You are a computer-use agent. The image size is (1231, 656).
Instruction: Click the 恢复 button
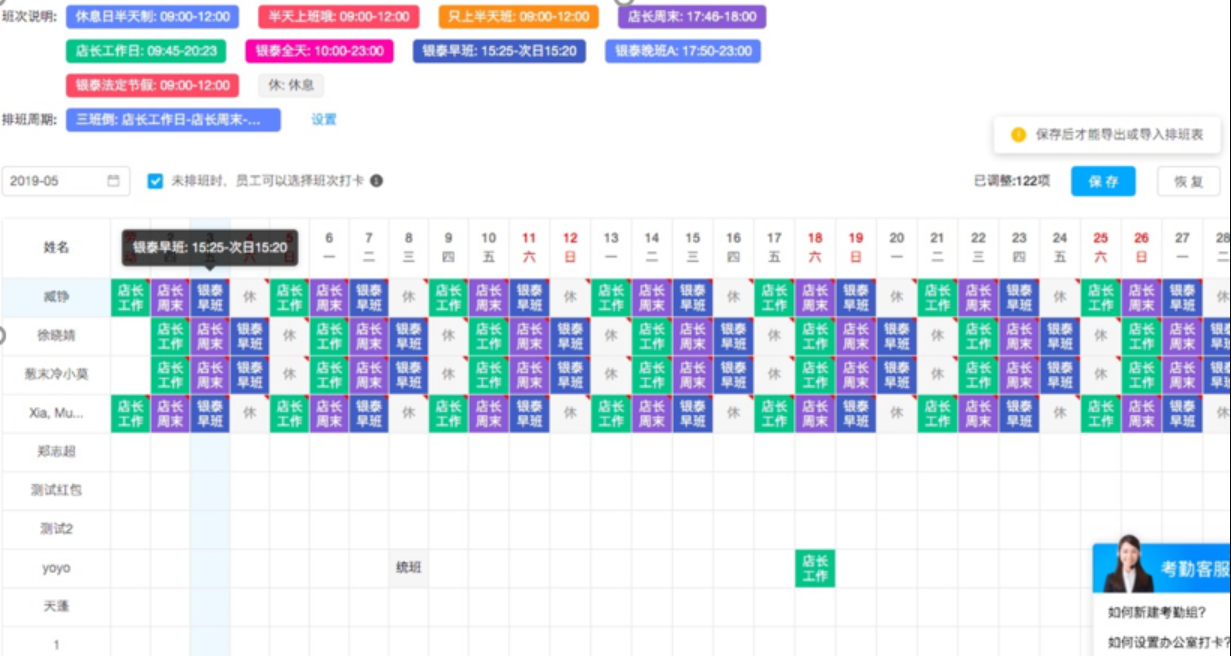pyautogui.click(x=1188, y=182)
